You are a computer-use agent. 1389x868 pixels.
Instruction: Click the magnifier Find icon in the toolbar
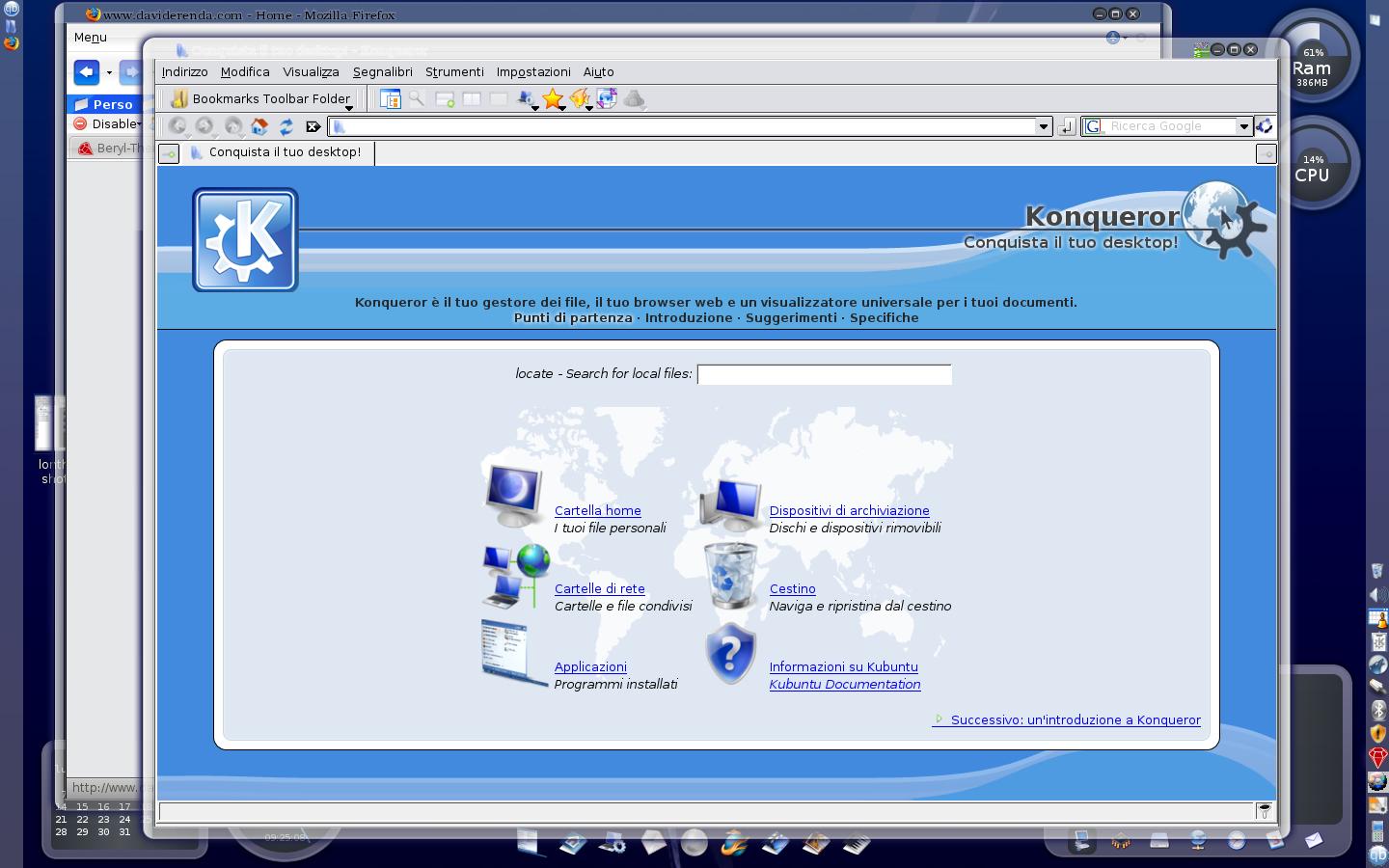[417, 98]
